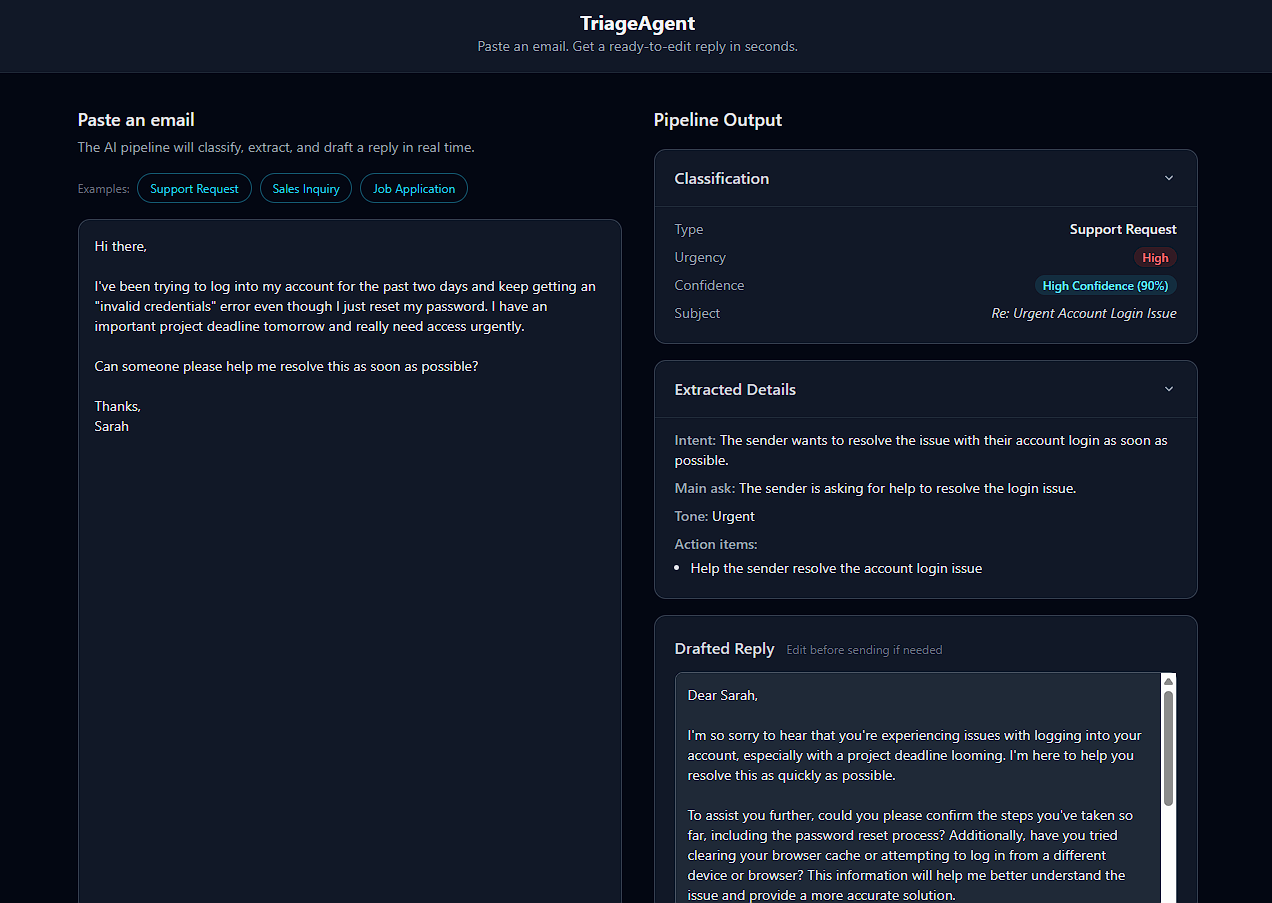
Task: Click the Drafted Reply heading
Action: coord(724,648)
